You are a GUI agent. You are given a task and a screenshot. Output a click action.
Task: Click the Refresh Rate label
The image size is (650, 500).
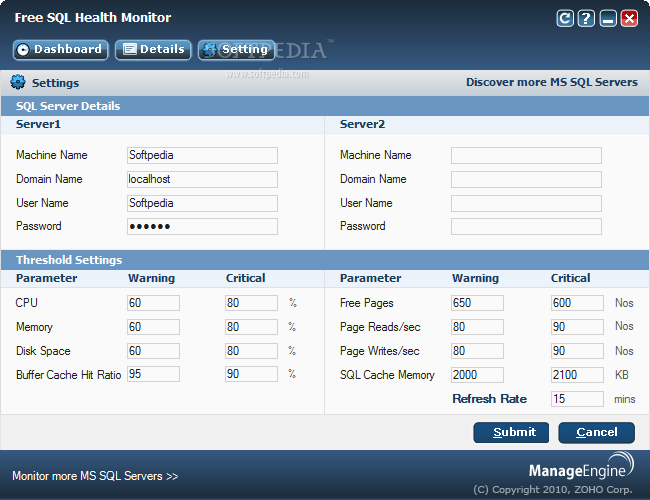[x=490, y=399]
